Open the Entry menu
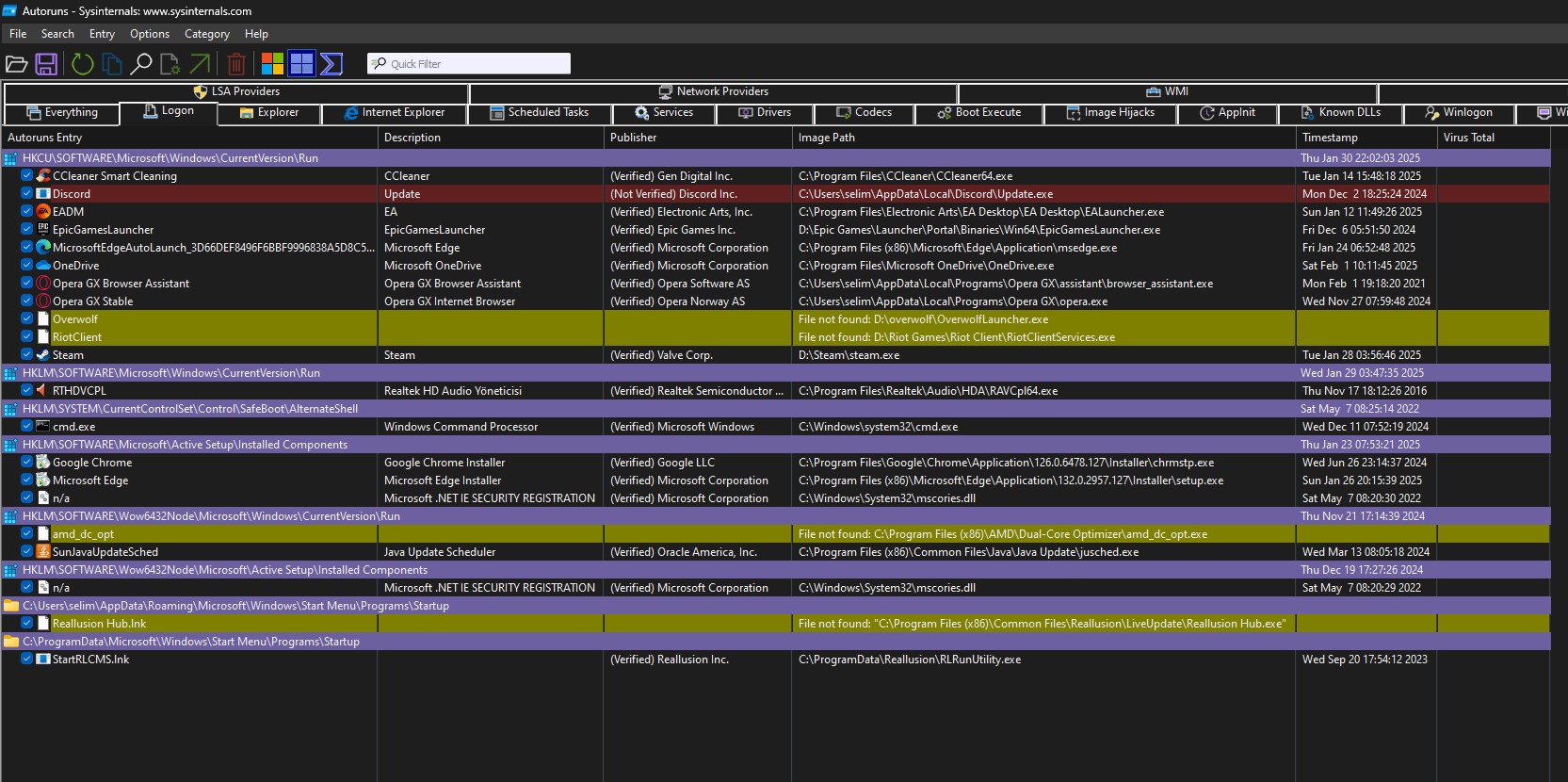Viewport: 1568px width, 782px height. pos(102,34)
